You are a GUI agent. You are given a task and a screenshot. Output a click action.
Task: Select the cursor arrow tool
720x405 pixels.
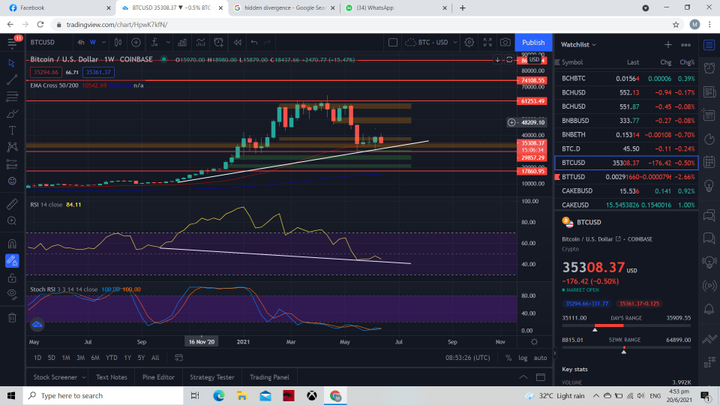(x=12, y=63)
